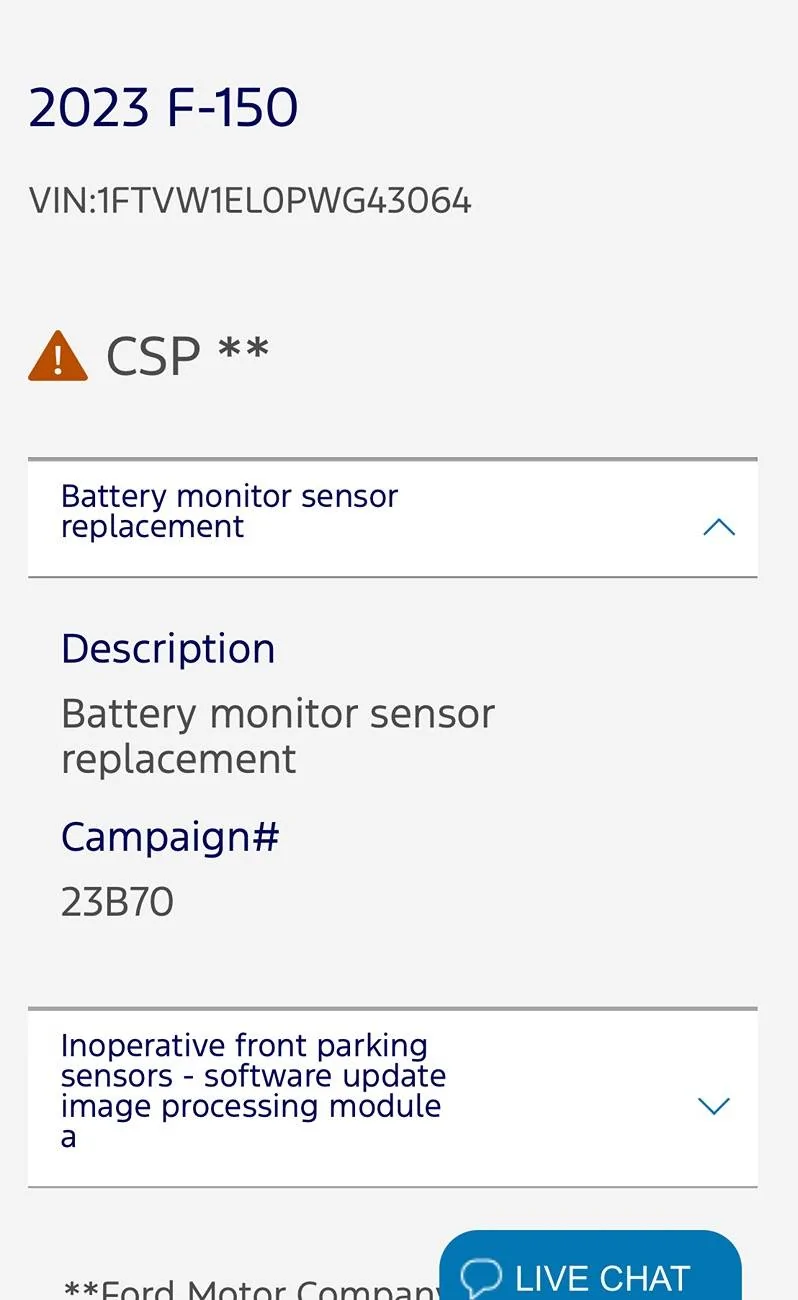Click the LIVE CHAT label text
The image size is (798, 1300).
pos(602,1279)
